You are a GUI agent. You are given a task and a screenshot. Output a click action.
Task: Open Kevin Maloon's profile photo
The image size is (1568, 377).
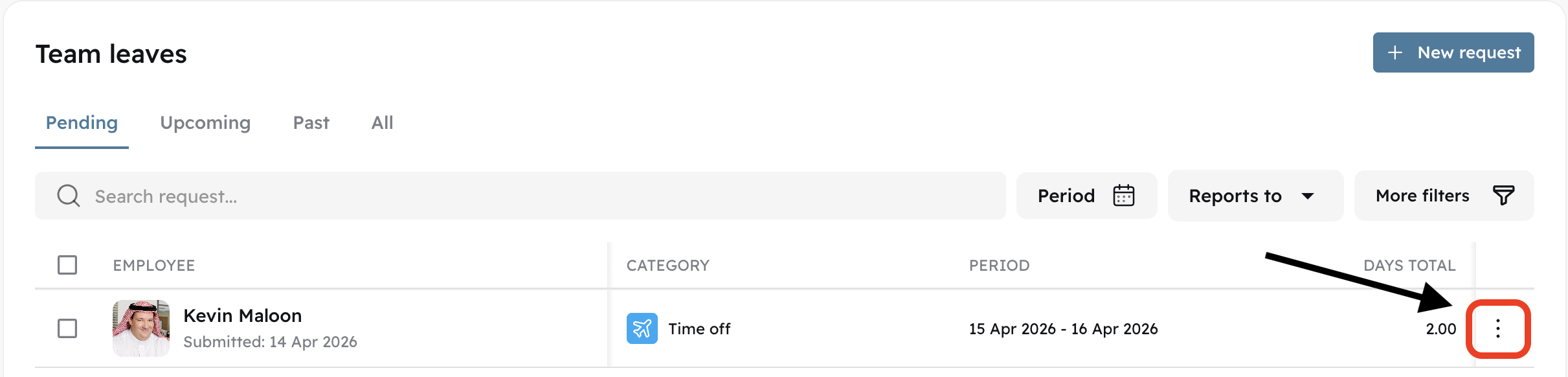click(141, 328)
